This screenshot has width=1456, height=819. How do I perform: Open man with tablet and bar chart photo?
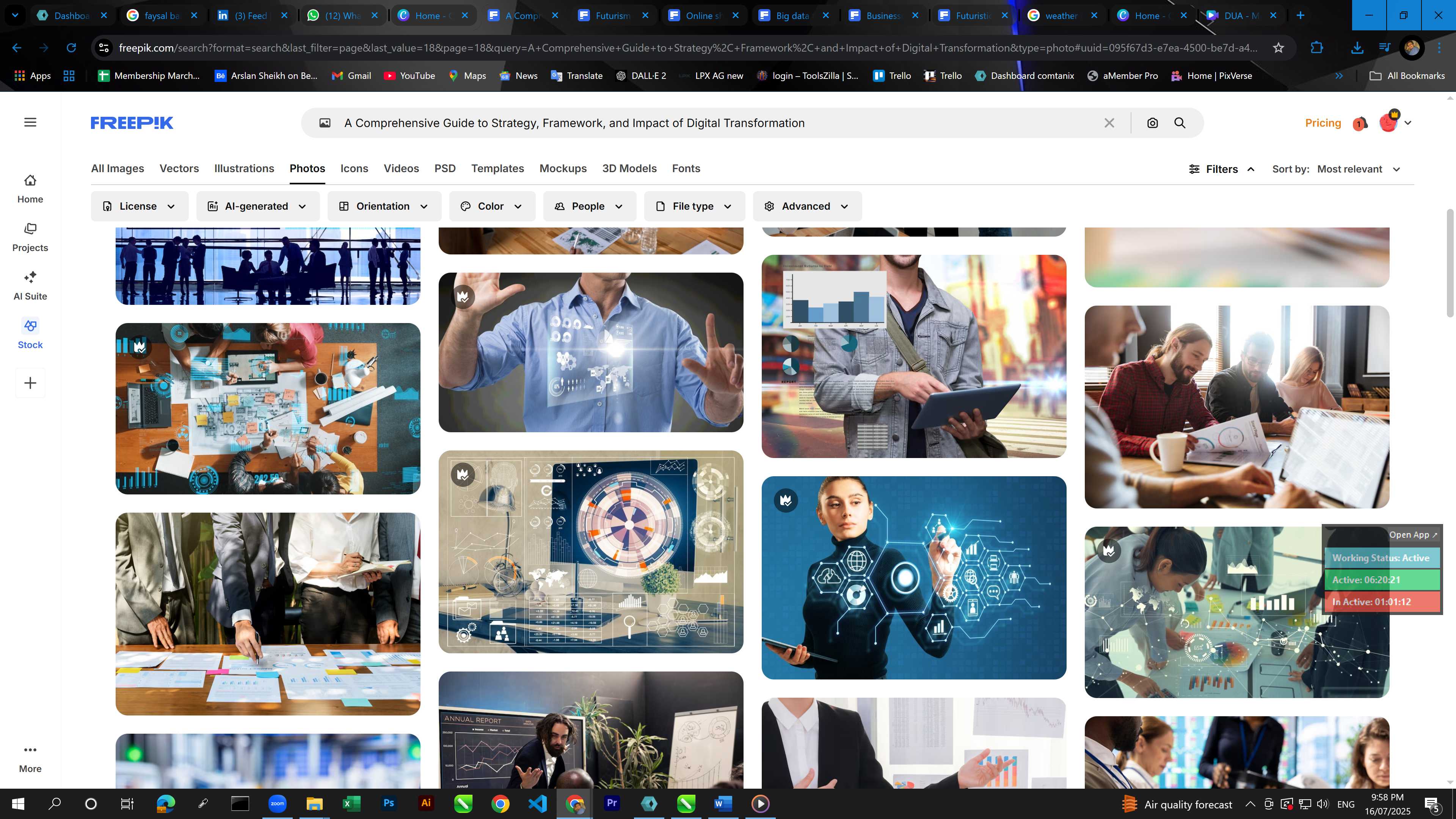pos(913,356)
